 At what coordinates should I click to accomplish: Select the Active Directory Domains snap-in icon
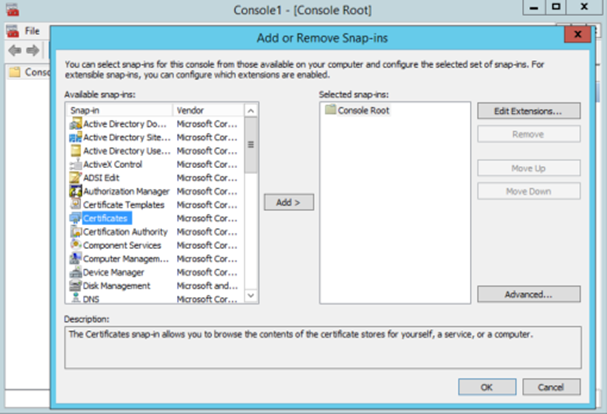click(75, 123)
